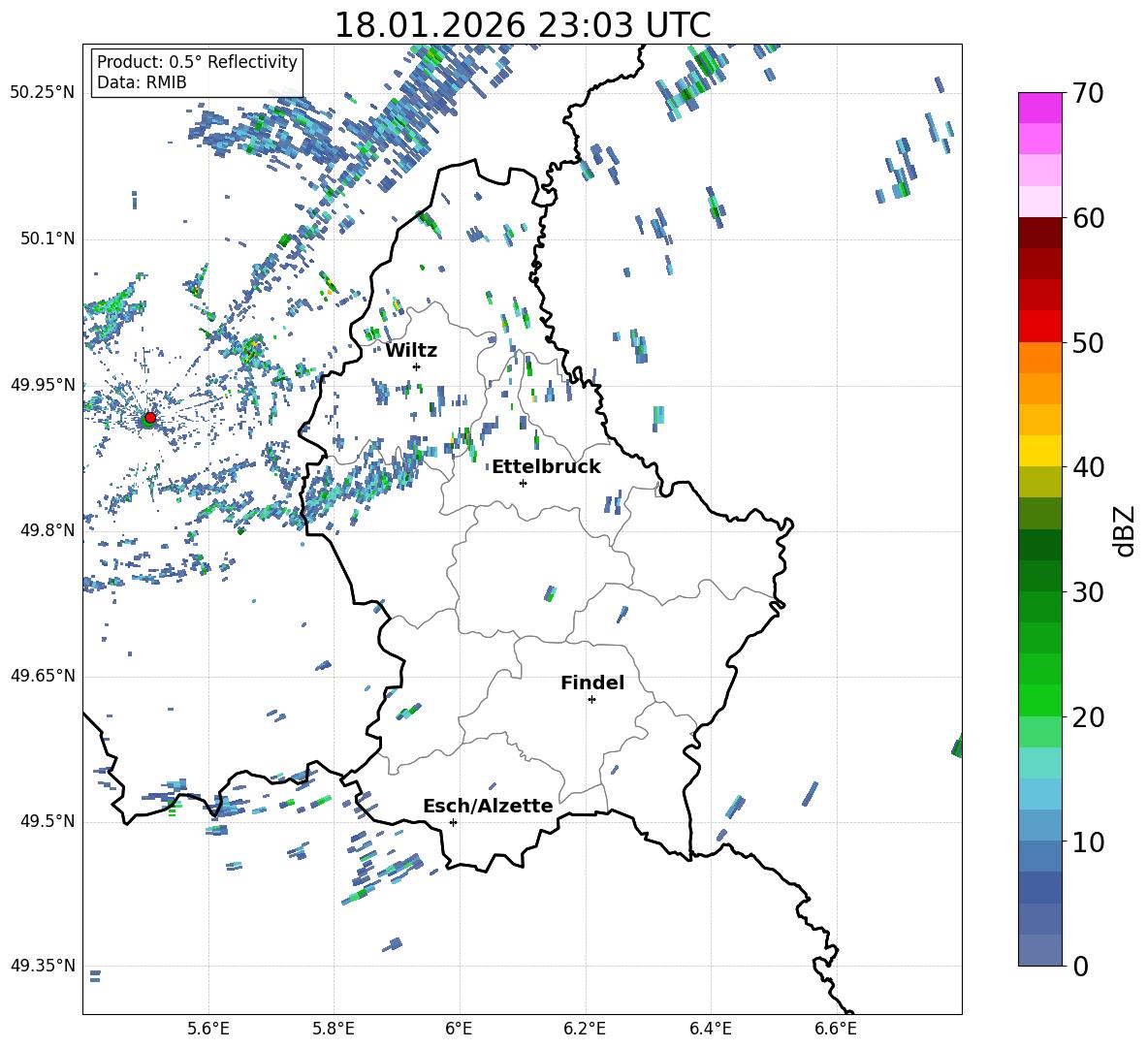Click the 50.25°N latitude tick label

[43, 93]
